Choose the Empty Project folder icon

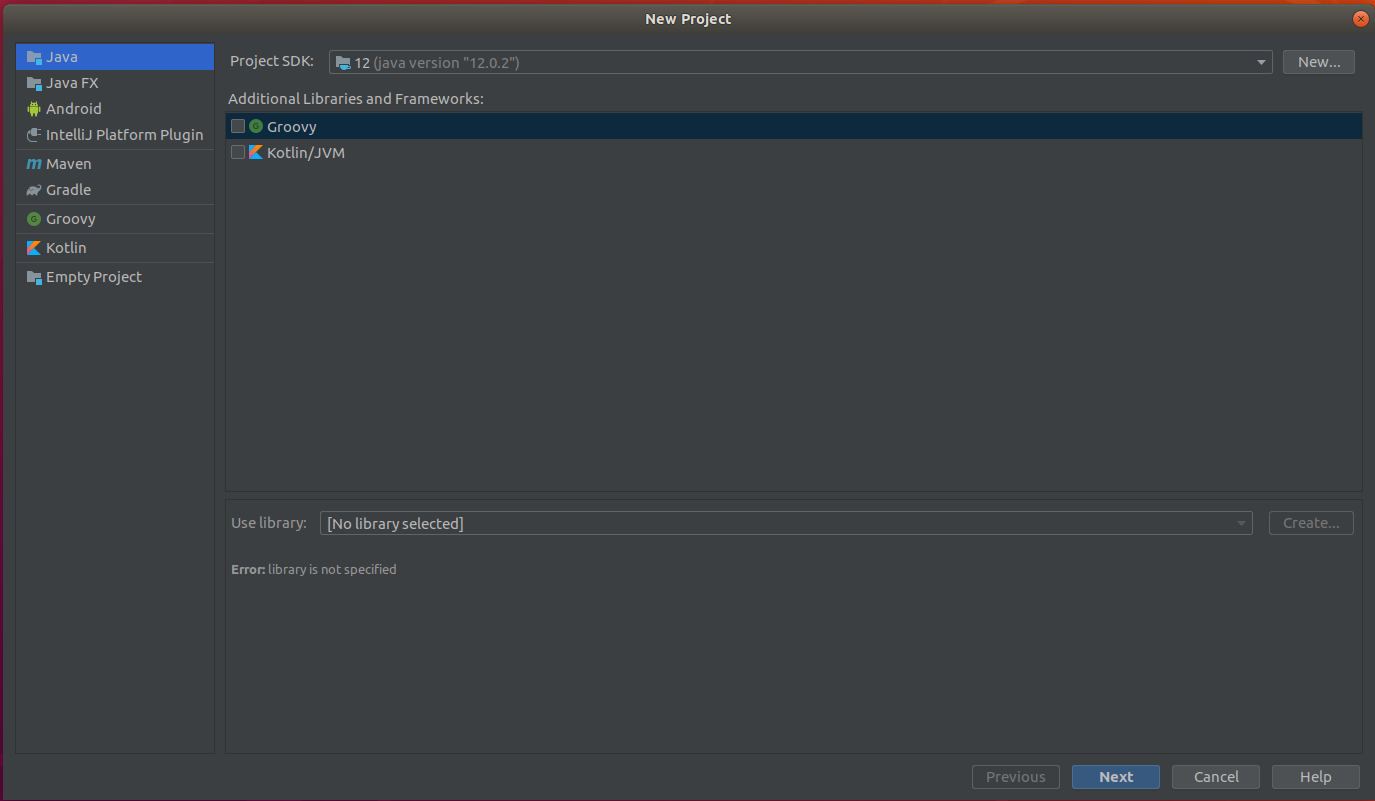click(34, 277)
